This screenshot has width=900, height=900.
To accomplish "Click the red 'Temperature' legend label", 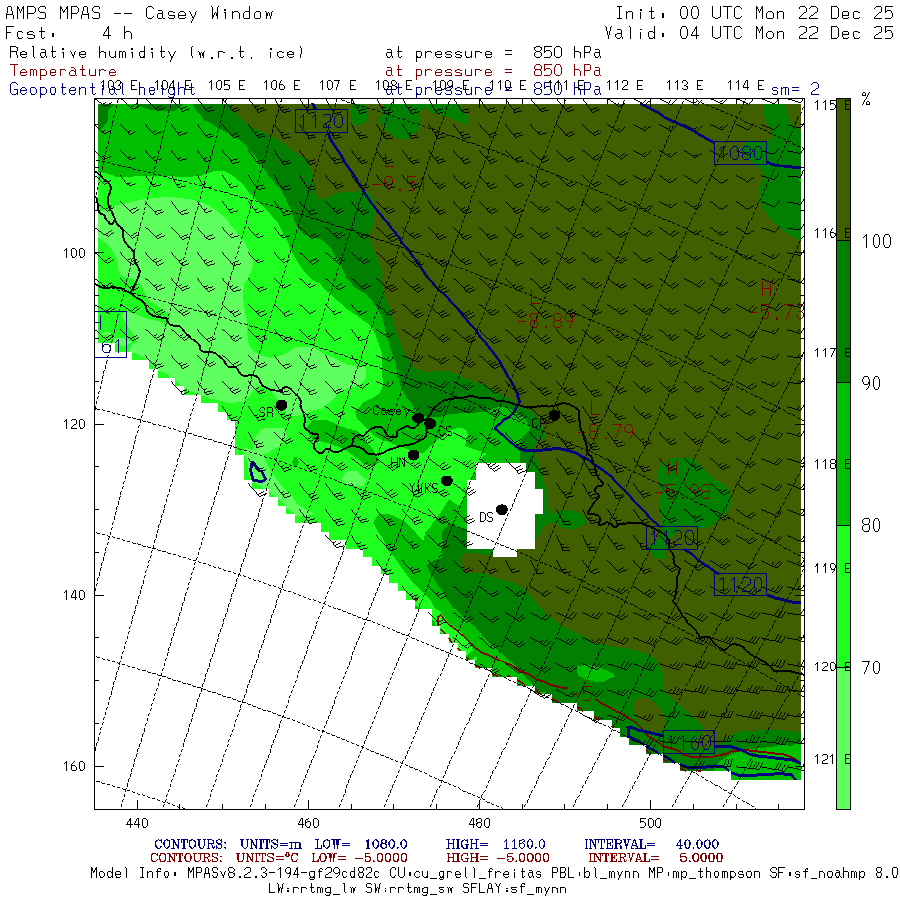I will coord(63,71).
